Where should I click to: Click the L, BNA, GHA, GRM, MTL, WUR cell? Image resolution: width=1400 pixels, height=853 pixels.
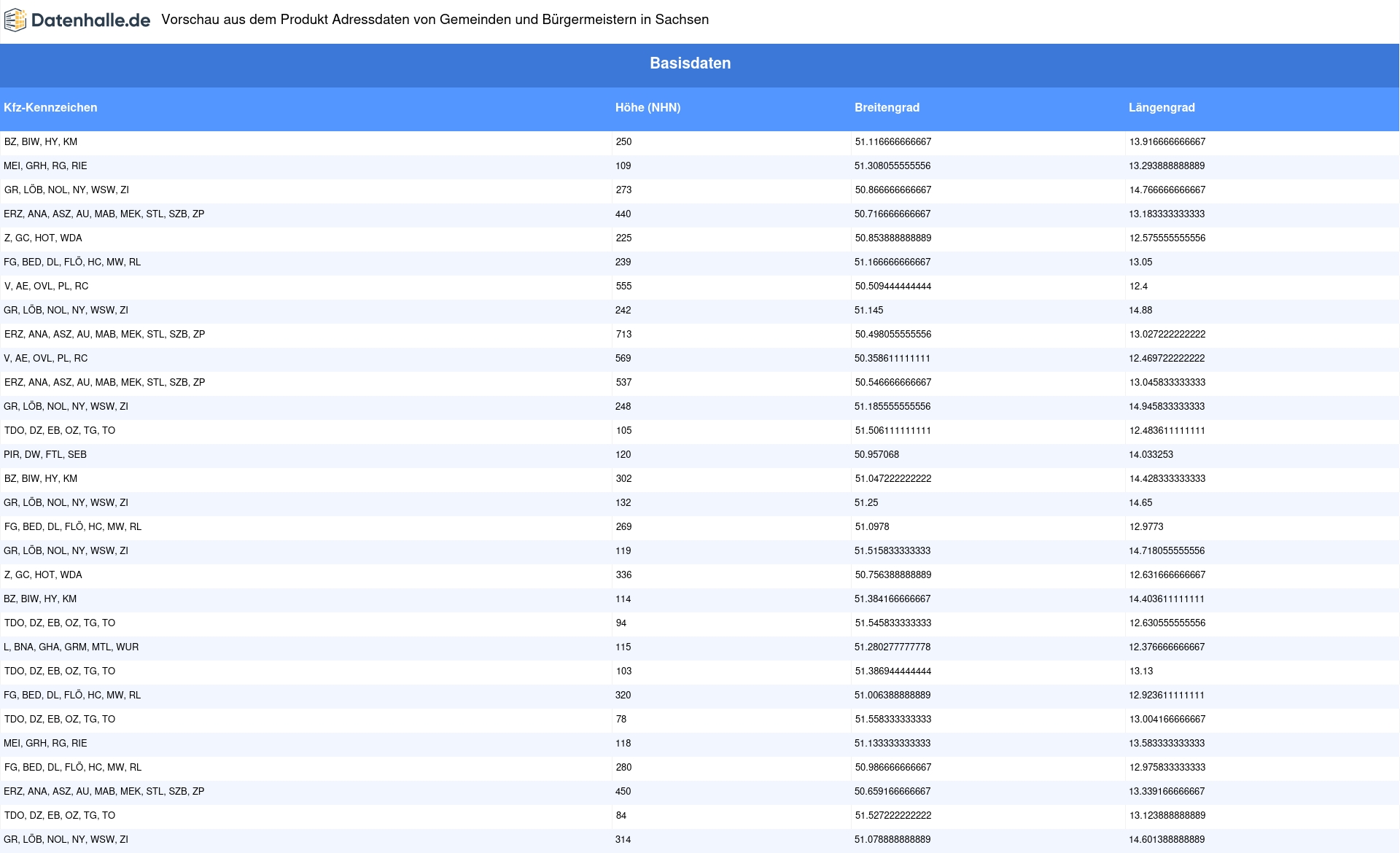click(71, 647)
